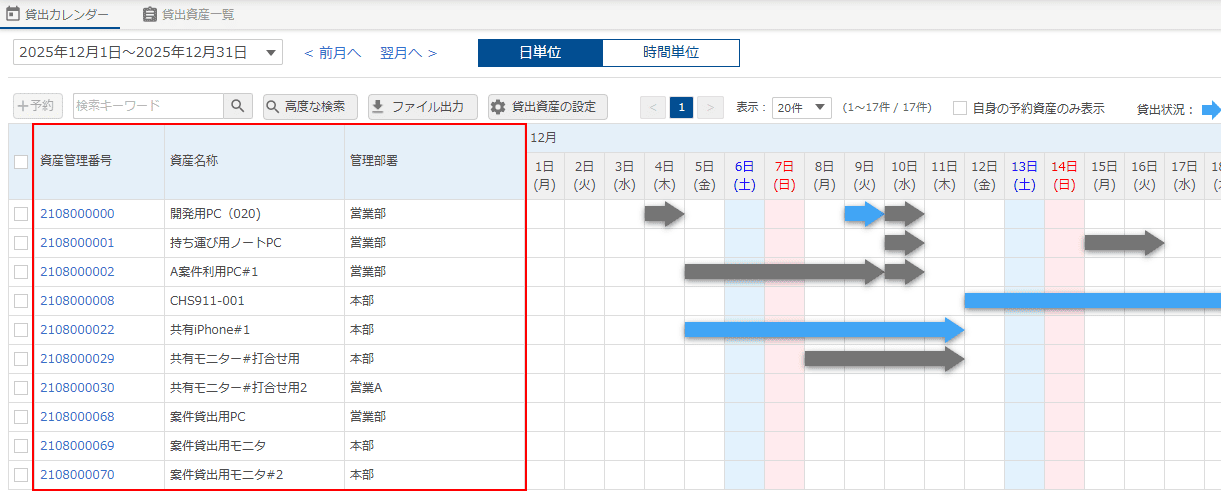Switch to the 貸出資産一覧 tab
This screenshot has height=492, width=1221.
tap(188, 14)
